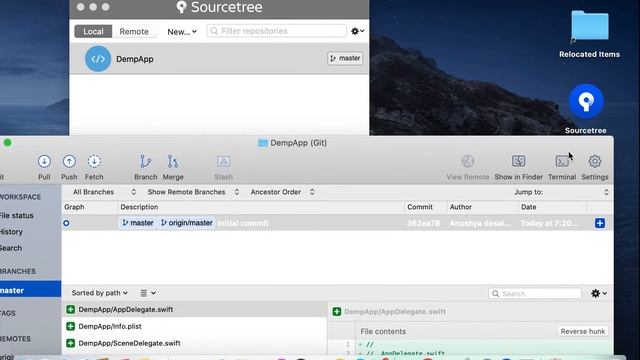Select DempApp/AppDelegate.swift file row
Viewport: 640px width, 360px height.
coord(194,309)
